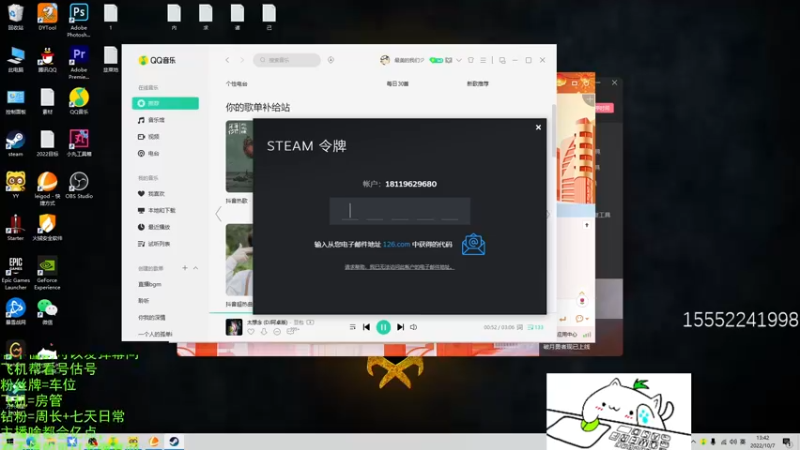This screenshot has width=800, height=450.
Task: Skip to the previous track in QQ Music
Action: [366, 327]
